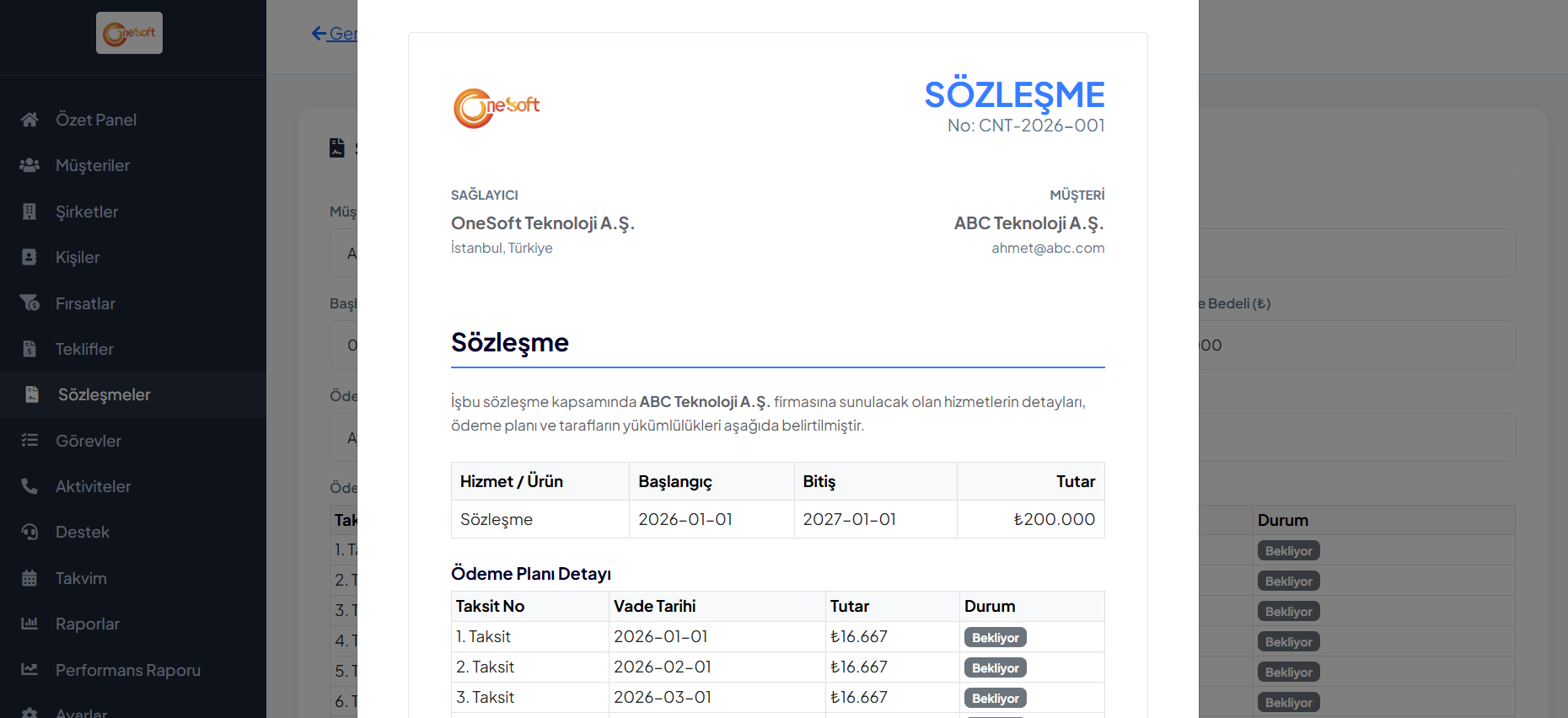1568x718 pixels.
Task: Click the 3. Taksit row label
Action: point(486,697)
